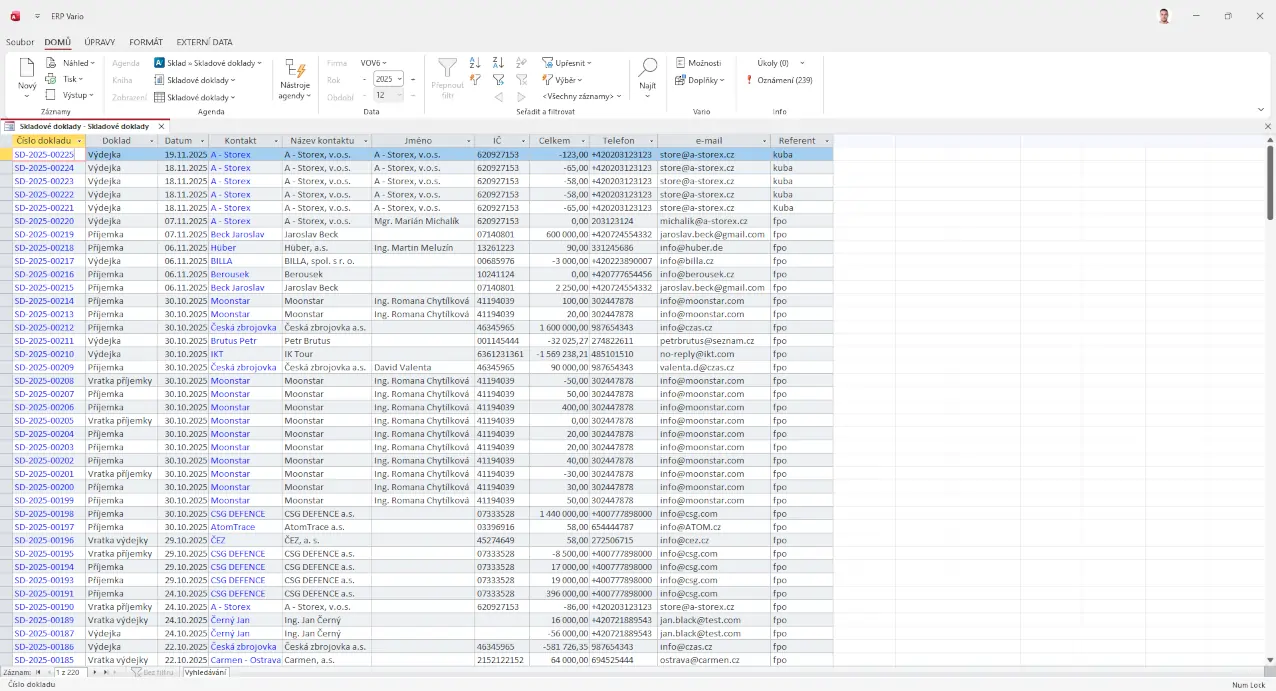Open document link SD-2025-00219
1276x691 pixels.
44,234
